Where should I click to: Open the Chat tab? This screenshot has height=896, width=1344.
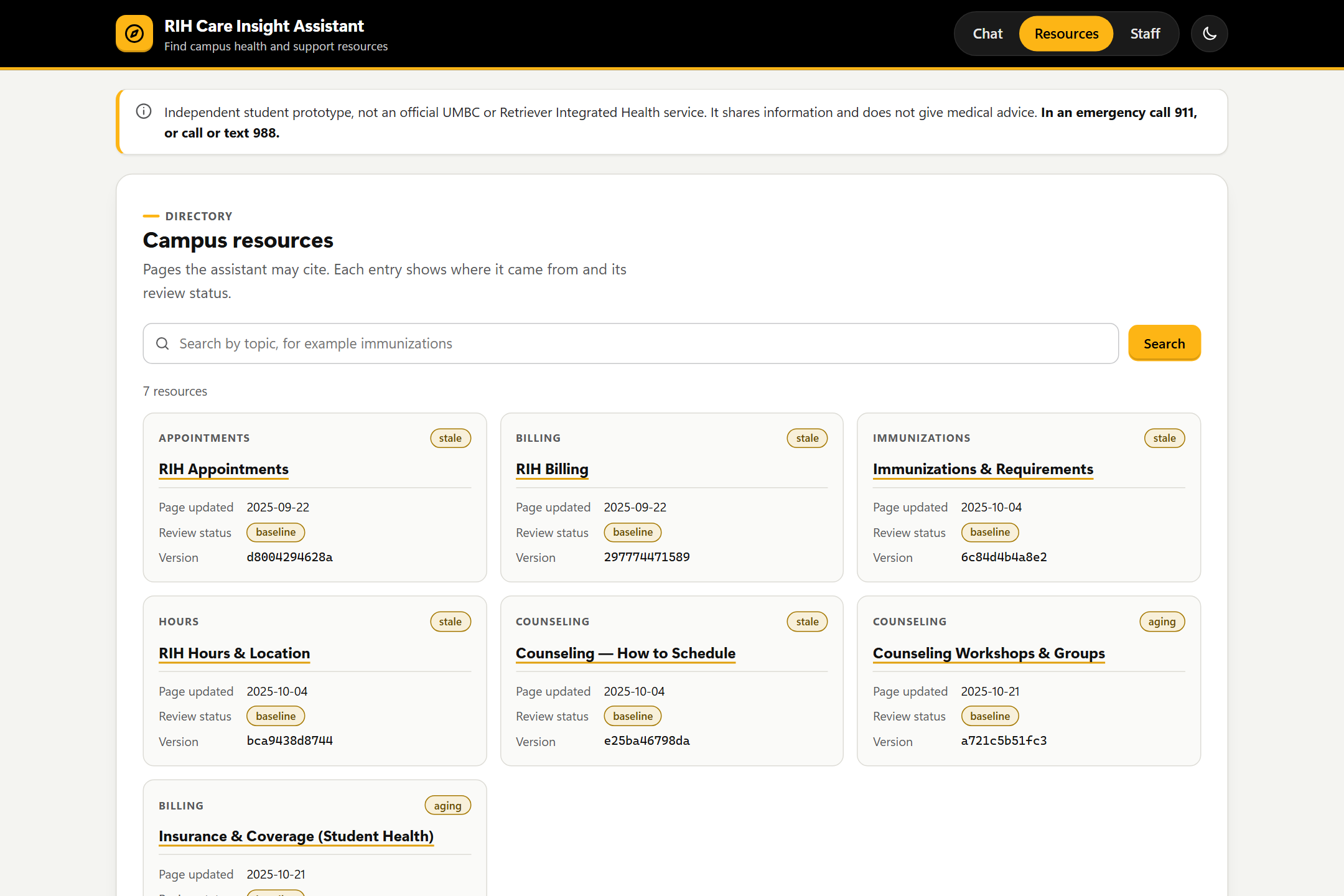pyautogui.click(x=987, y=34)
